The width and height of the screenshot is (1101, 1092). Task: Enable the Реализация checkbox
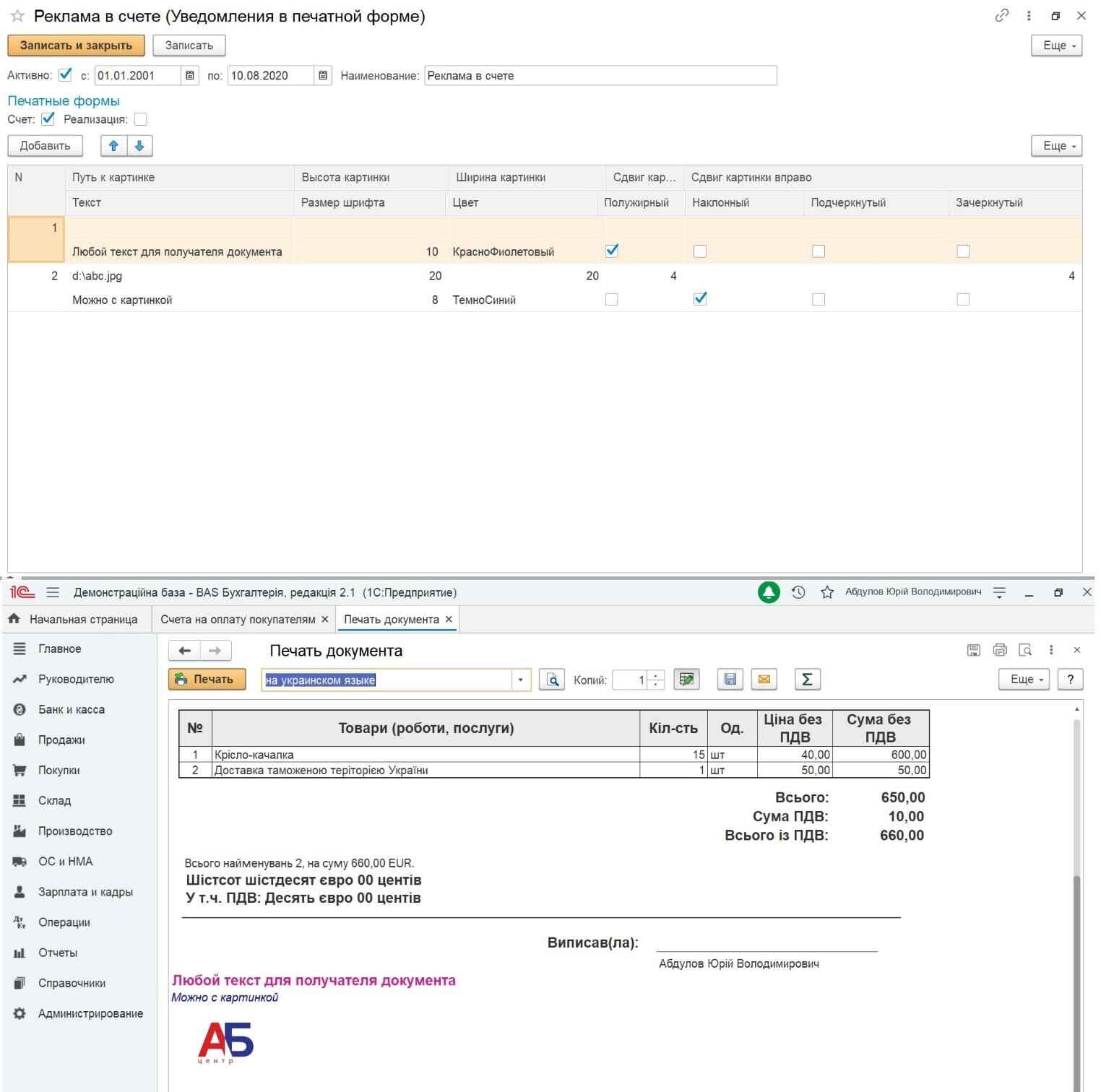[x=141, y=119]
